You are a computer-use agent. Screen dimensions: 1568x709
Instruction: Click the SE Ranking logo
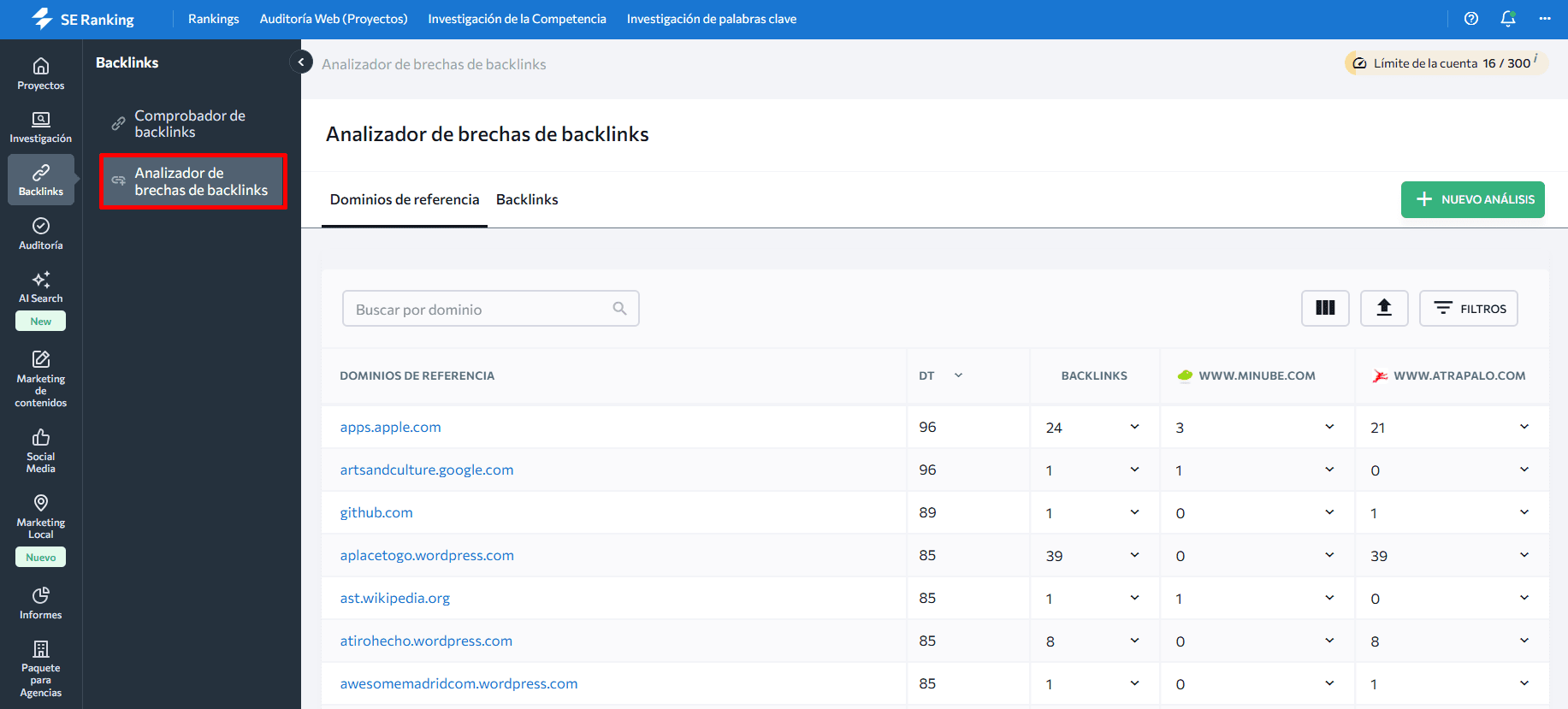pyautogui.click(x=82, y=19)
